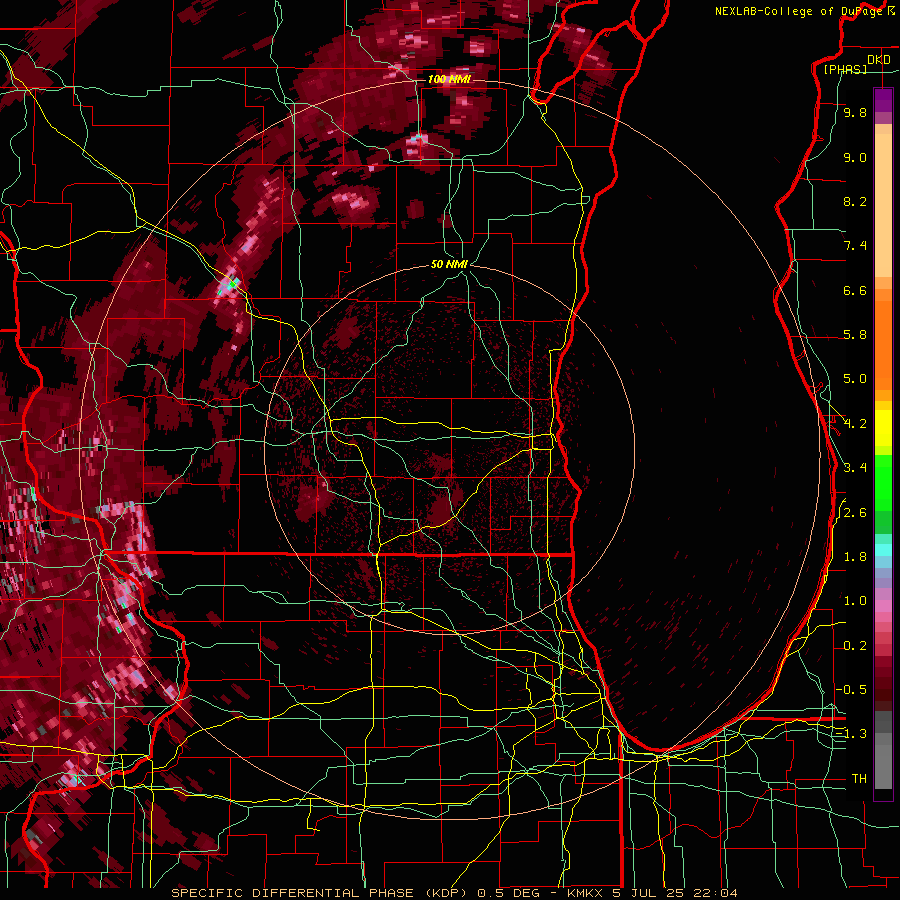Click the 1.0 scale label
Image resolution: width=900 pixels, height=900 pixels.
coord(855,602)
